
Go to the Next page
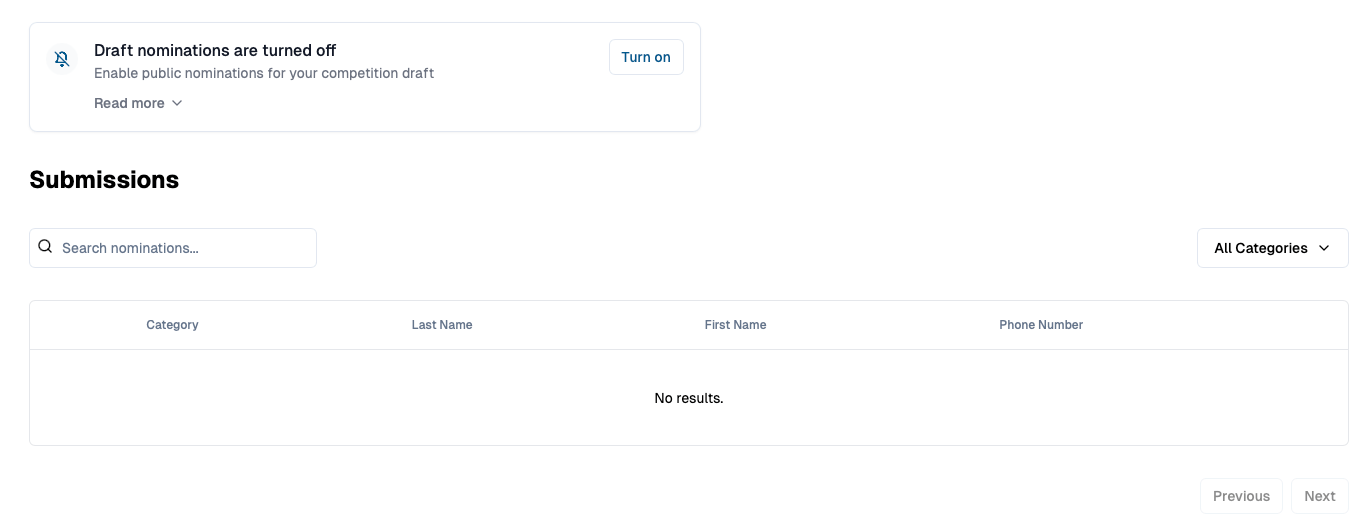1319,496
